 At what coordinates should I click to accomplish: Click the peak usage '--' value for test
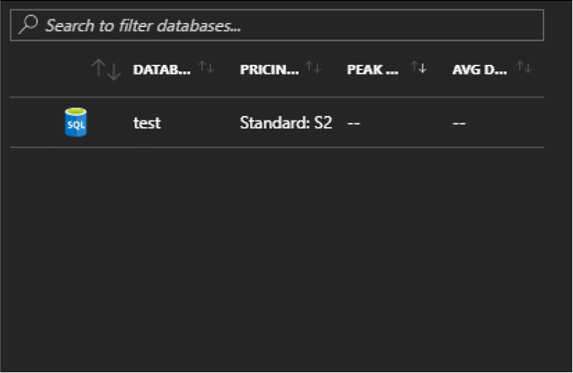point(353,123)
